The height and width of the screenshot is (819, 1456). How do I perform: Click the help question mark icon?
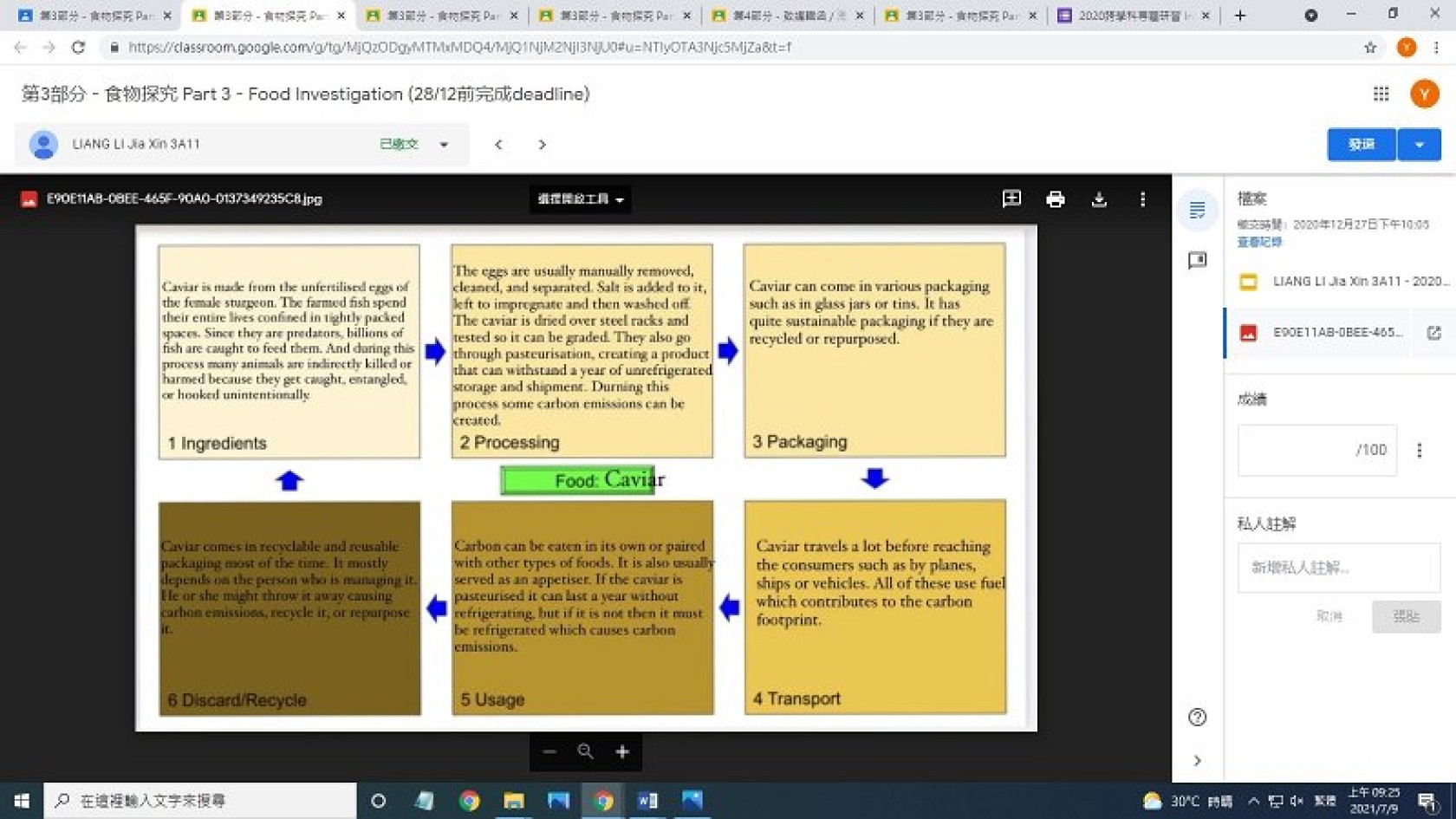(1197, 717)
